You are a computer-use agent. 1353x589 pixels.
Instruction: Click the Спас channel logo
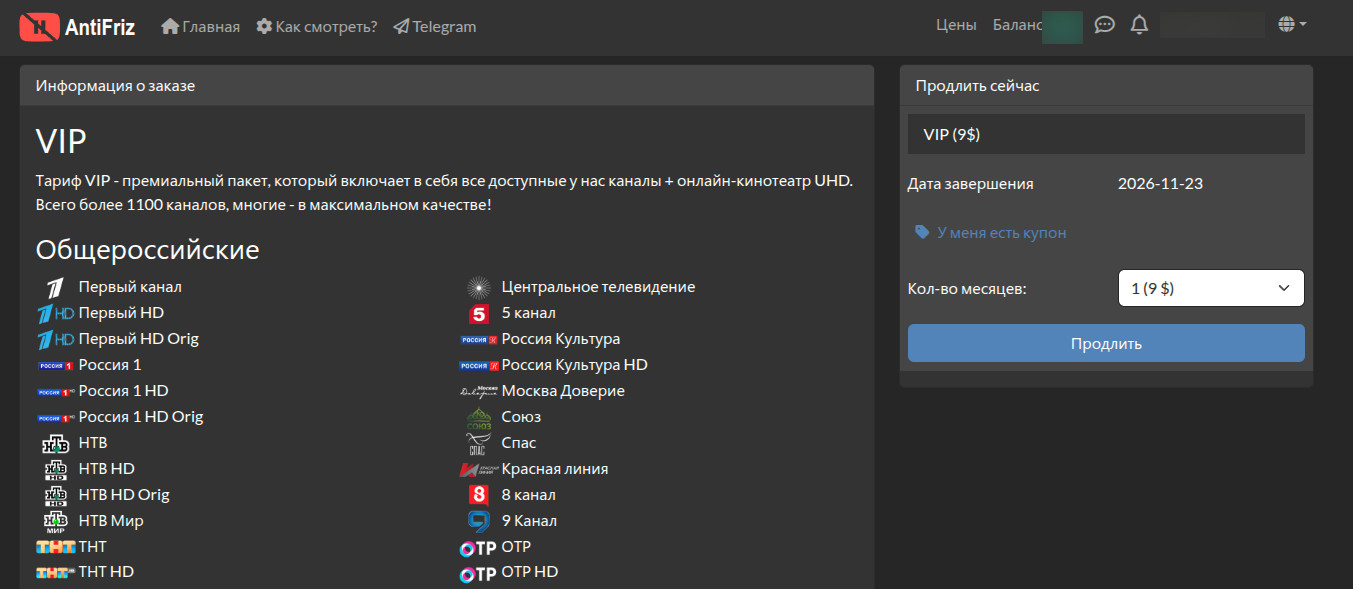tap(479, 443)
